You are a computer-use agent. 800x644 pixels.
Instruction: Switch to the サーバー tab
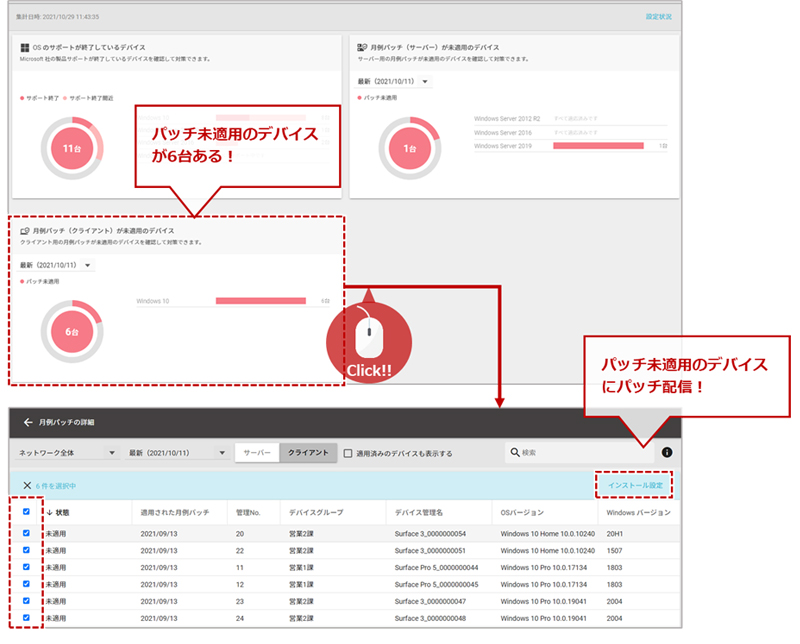(x=257, y=453)
